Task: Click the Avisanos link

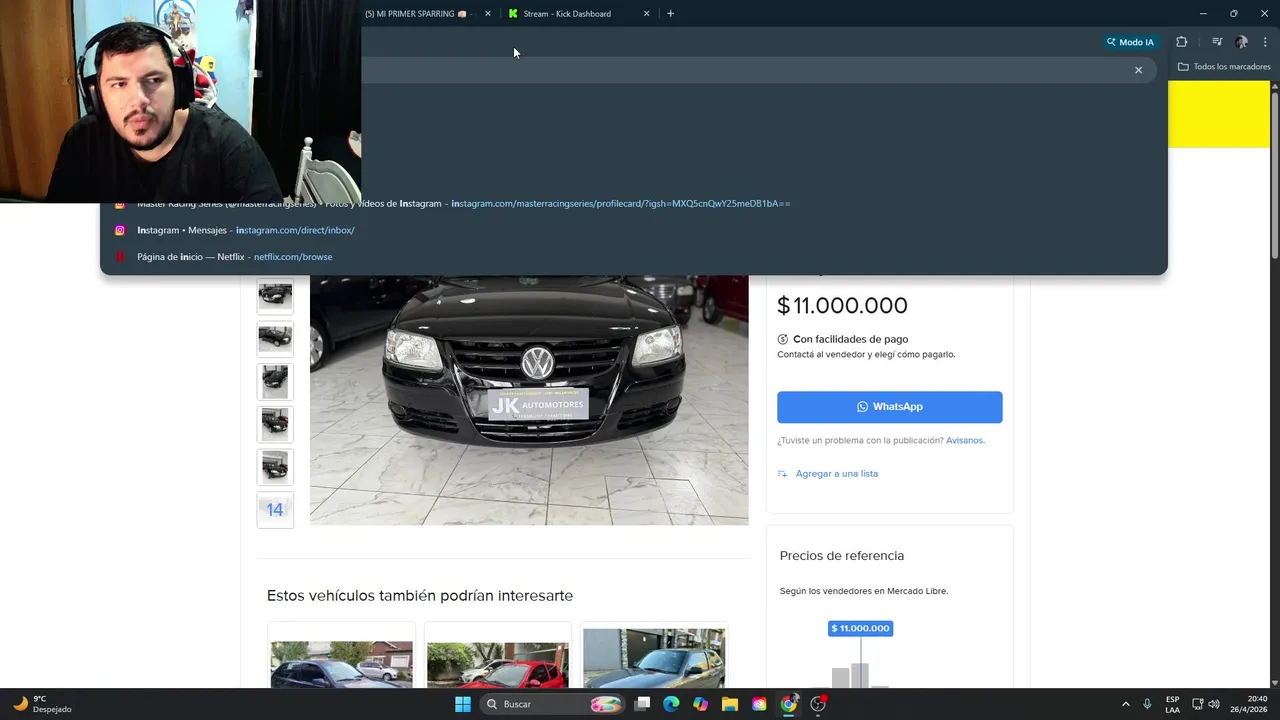Action: (965, 440)
